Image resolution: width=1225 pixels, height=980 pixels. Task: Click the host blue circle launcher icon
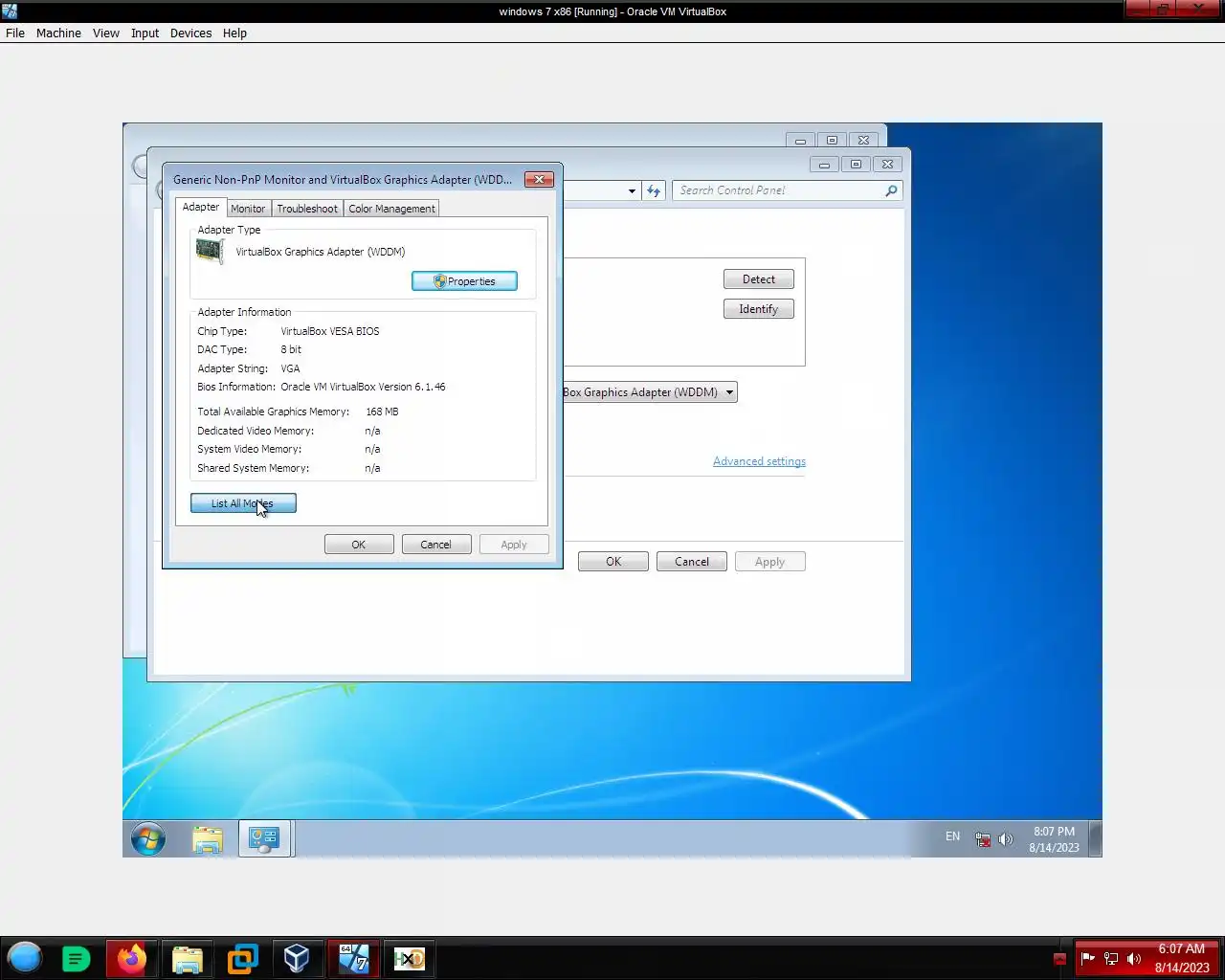pyautogui.click(x=25, y=958)
